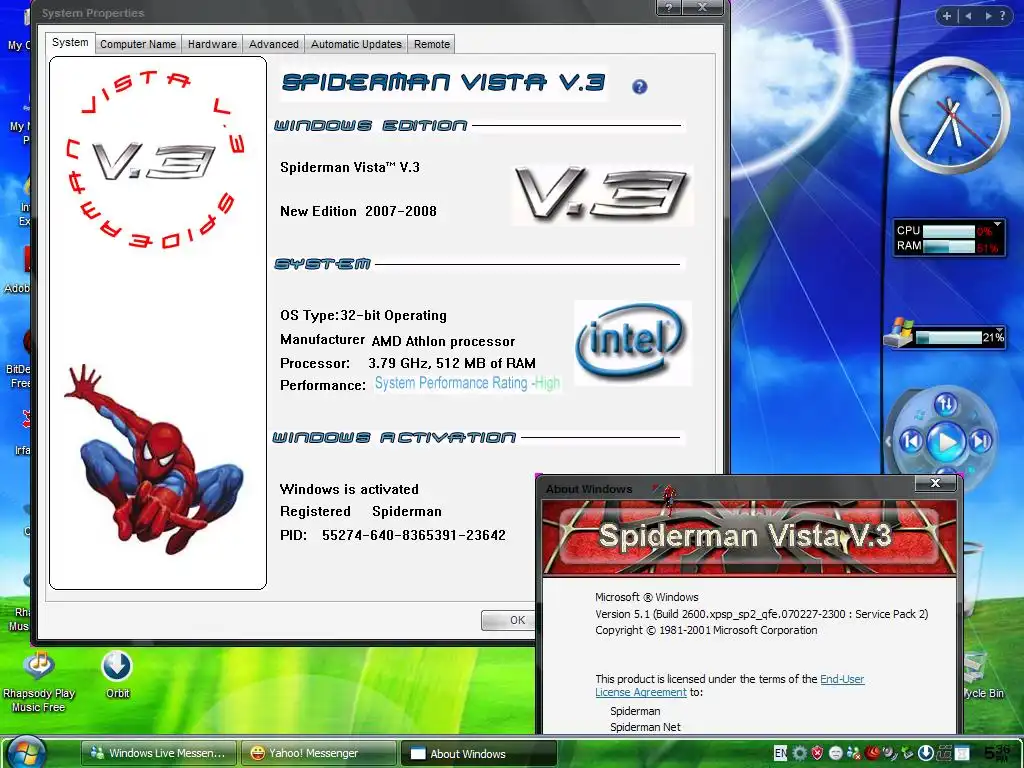Click the blue Orbit download arrow tray icon
The height and width of the screenshot is (768, 1024).
pyautogui.click(x=926, y=753)
